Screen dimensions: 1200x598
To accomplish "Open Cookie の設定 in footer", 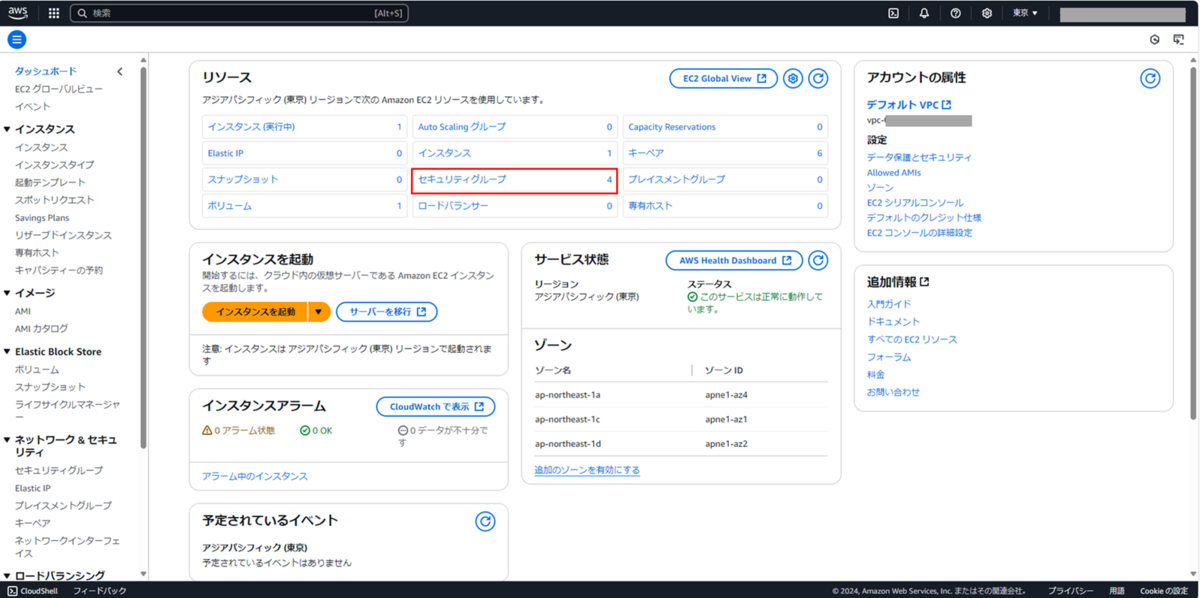I will [x=1164, y=591].
